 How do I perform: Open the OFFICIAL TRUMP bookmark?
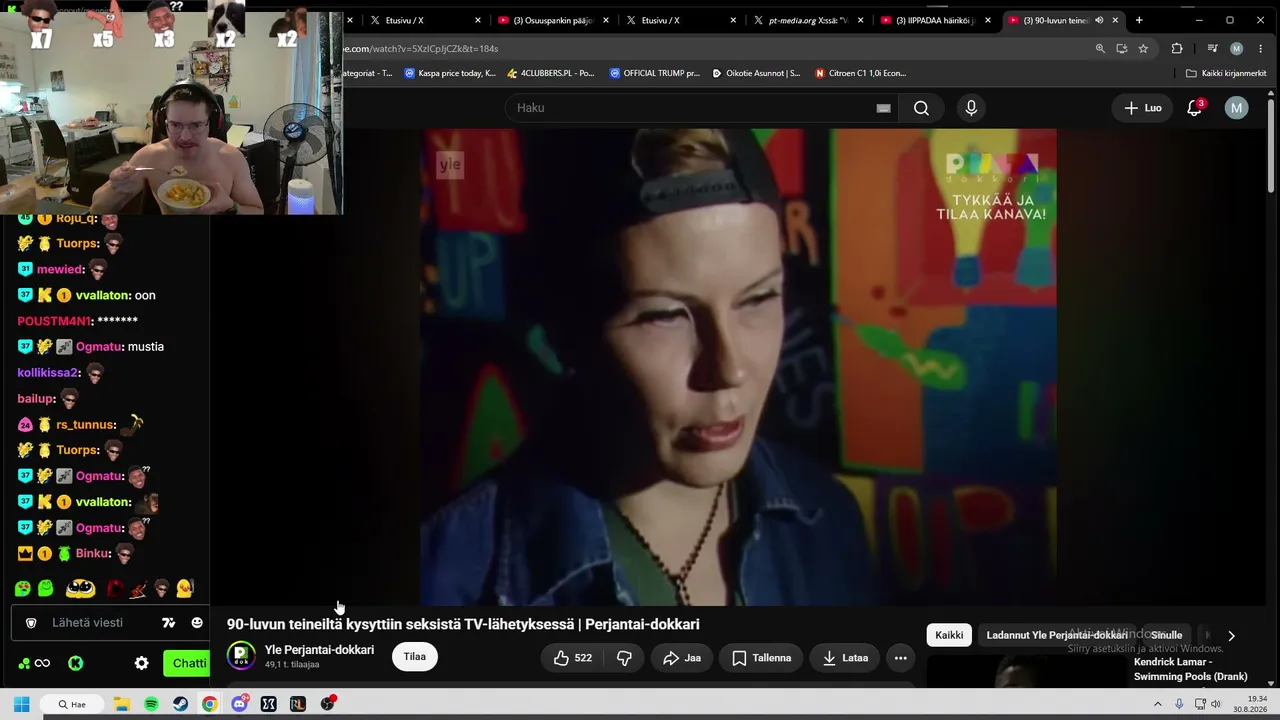click(x=655, y=73)
